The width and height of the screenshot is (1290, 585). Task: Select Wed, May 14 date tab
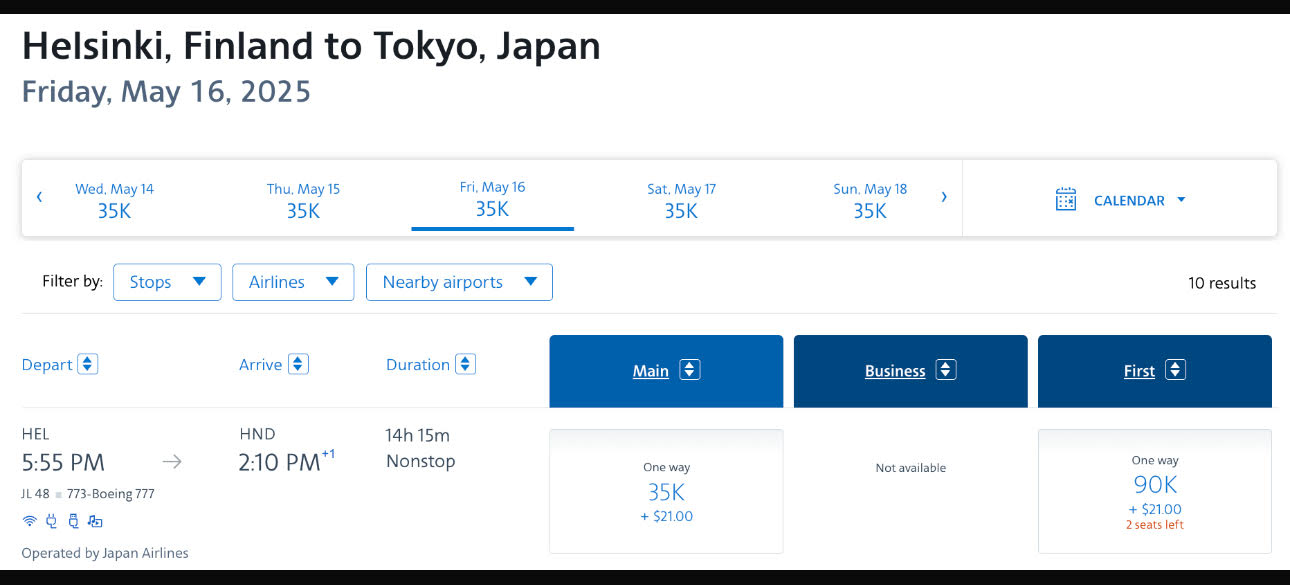coord(114,199)
